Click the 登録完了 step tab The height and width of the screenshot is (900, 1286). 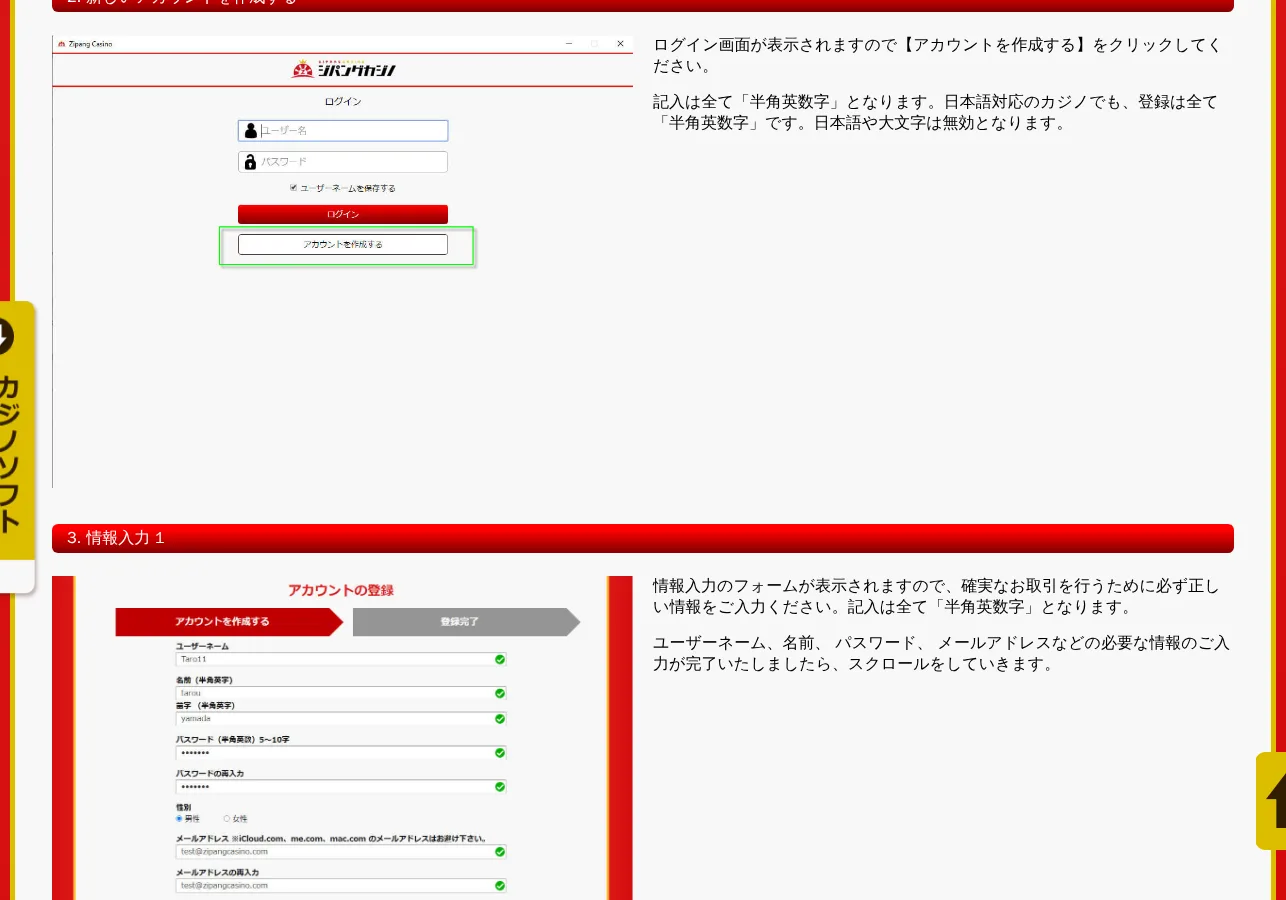tap(466, 622)
